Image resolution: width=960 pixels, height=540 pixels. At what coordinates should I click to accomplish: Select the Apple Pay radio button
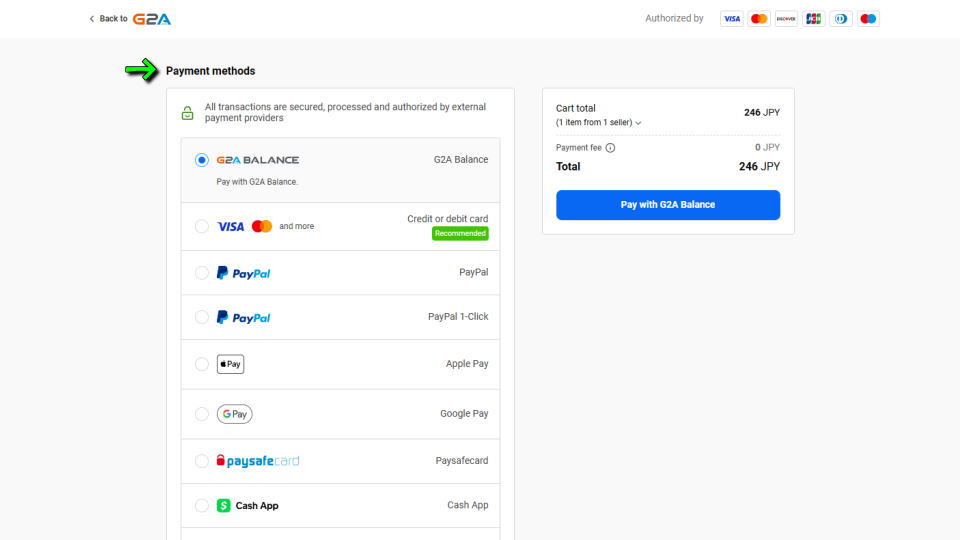(201, 364)
